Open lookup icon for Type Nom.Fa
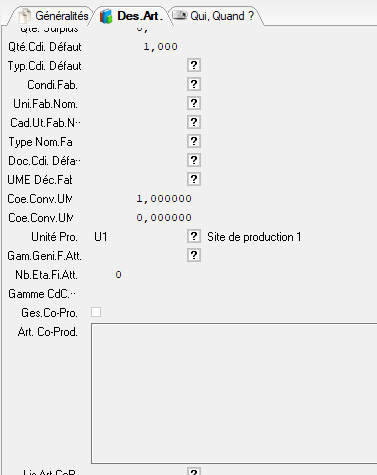Screen dimensions: 377x475 point(194,141)
